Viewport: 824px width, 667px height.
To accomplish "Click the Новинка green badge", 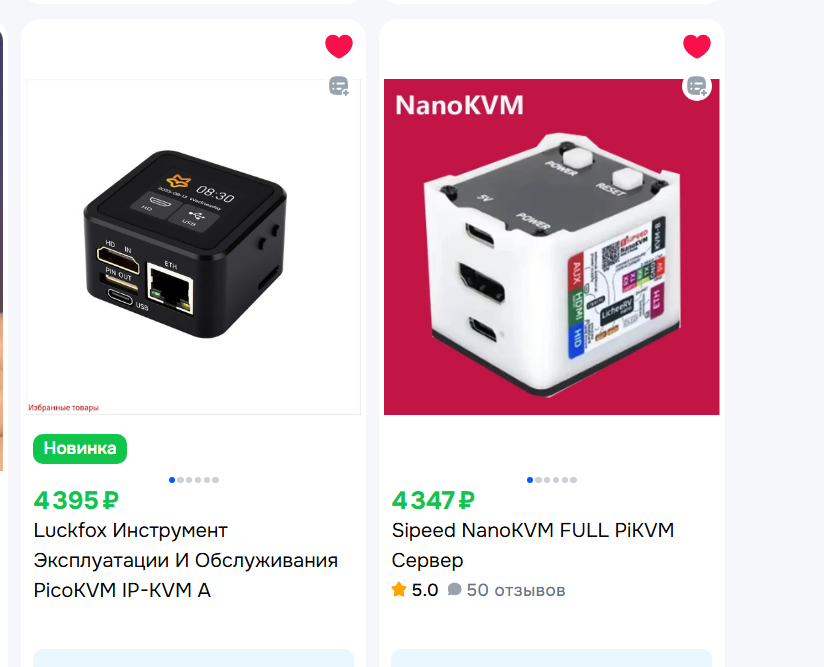I will 80,449.
